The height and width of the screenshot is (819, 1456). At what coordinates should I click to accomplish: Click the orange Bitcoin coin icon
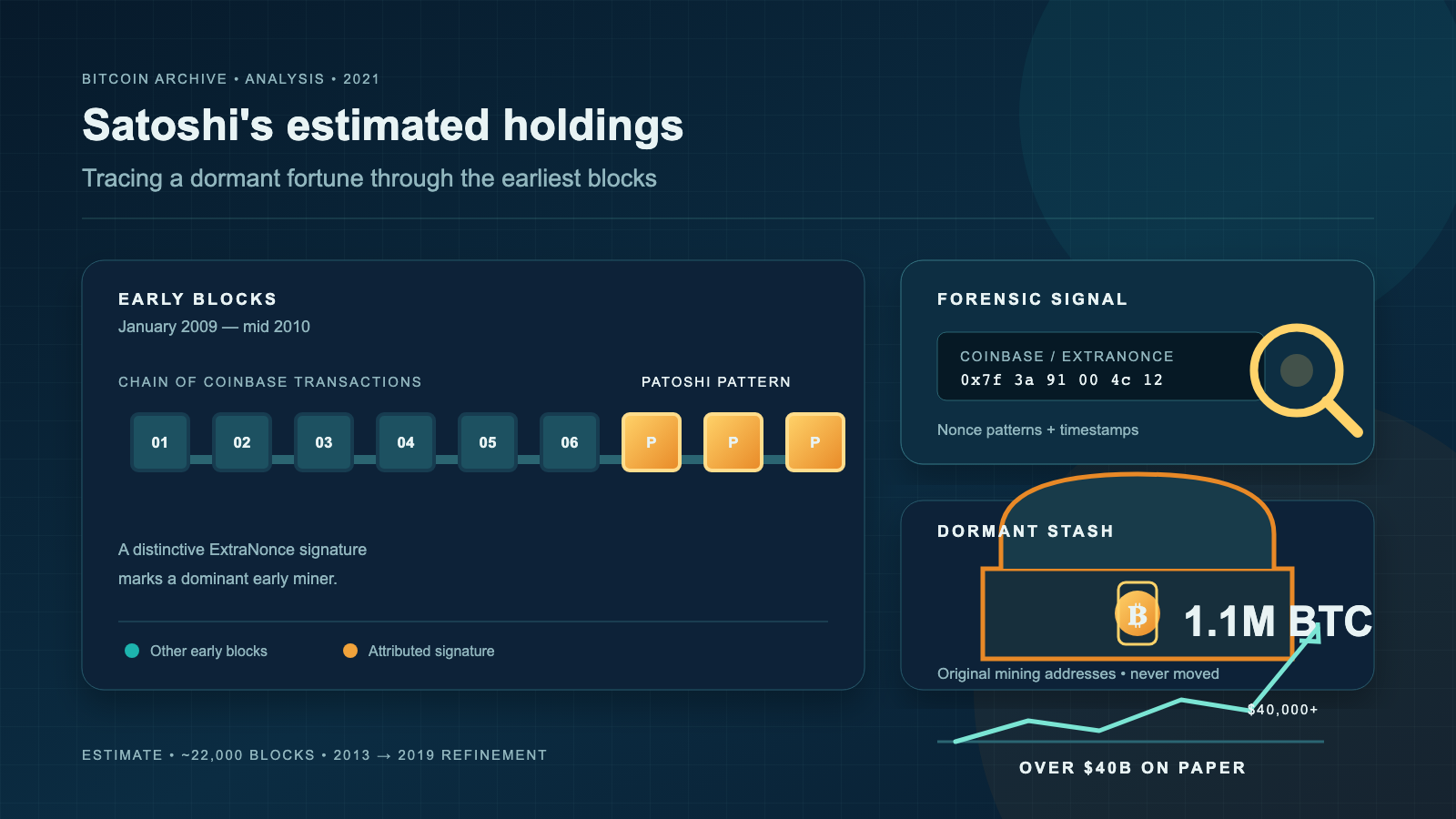[x=1137, y=614]
